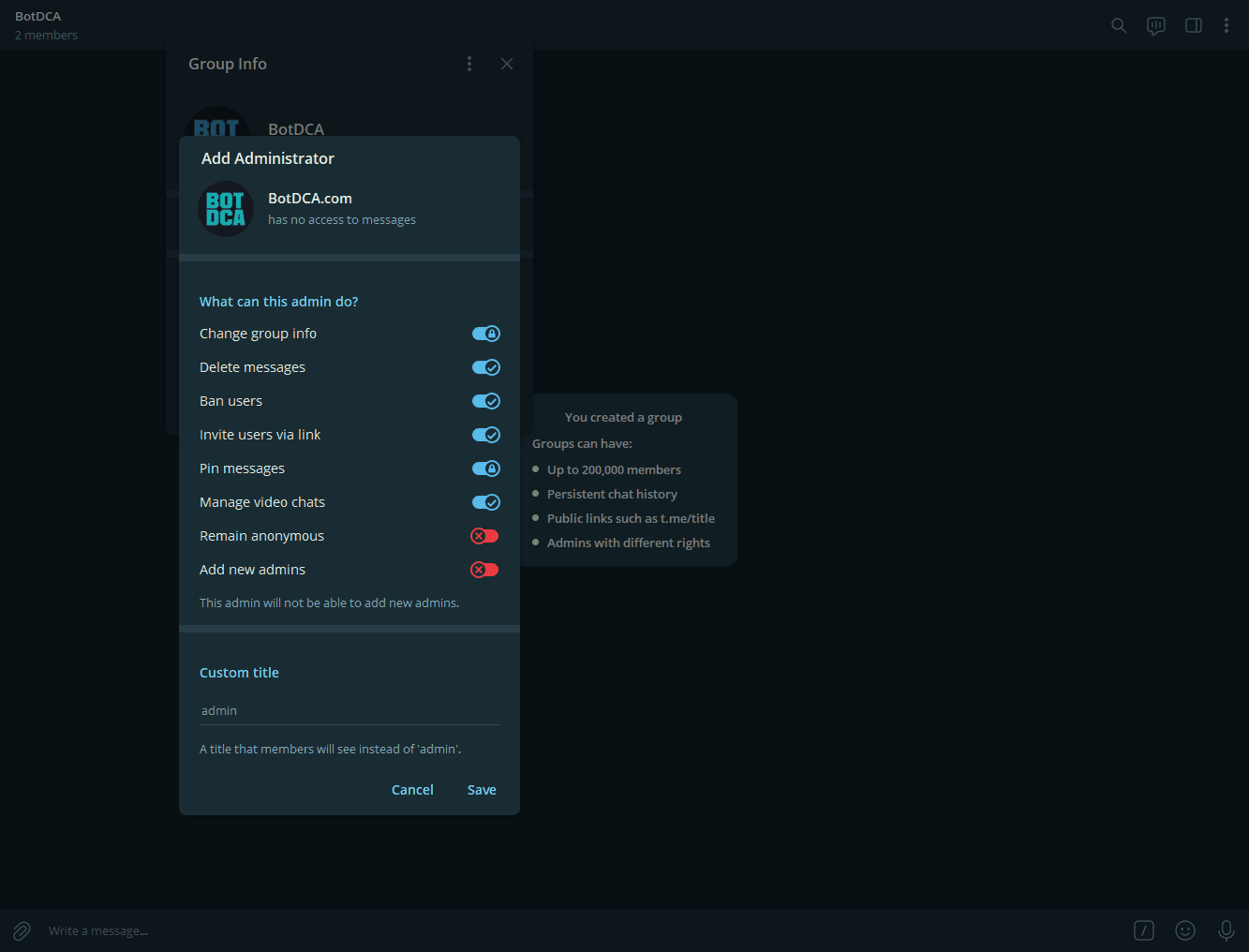
Task: Click the paperclip attach file icon
Action: coord(22,930)
